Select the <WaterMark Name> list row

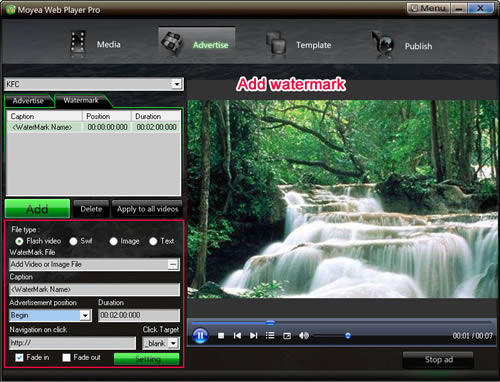[x=94, y=127]
